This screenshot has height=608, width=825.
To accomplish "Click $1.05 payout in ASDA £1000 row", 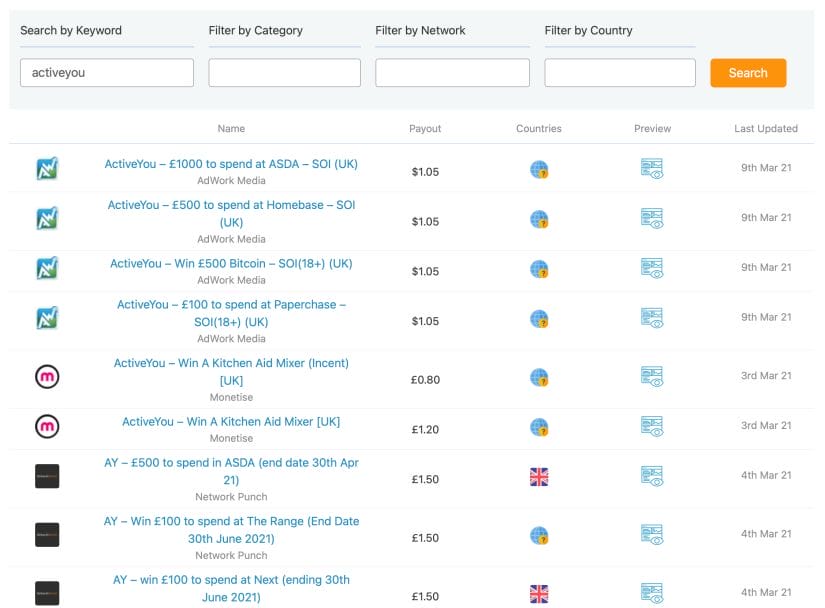I will point(425,172).
